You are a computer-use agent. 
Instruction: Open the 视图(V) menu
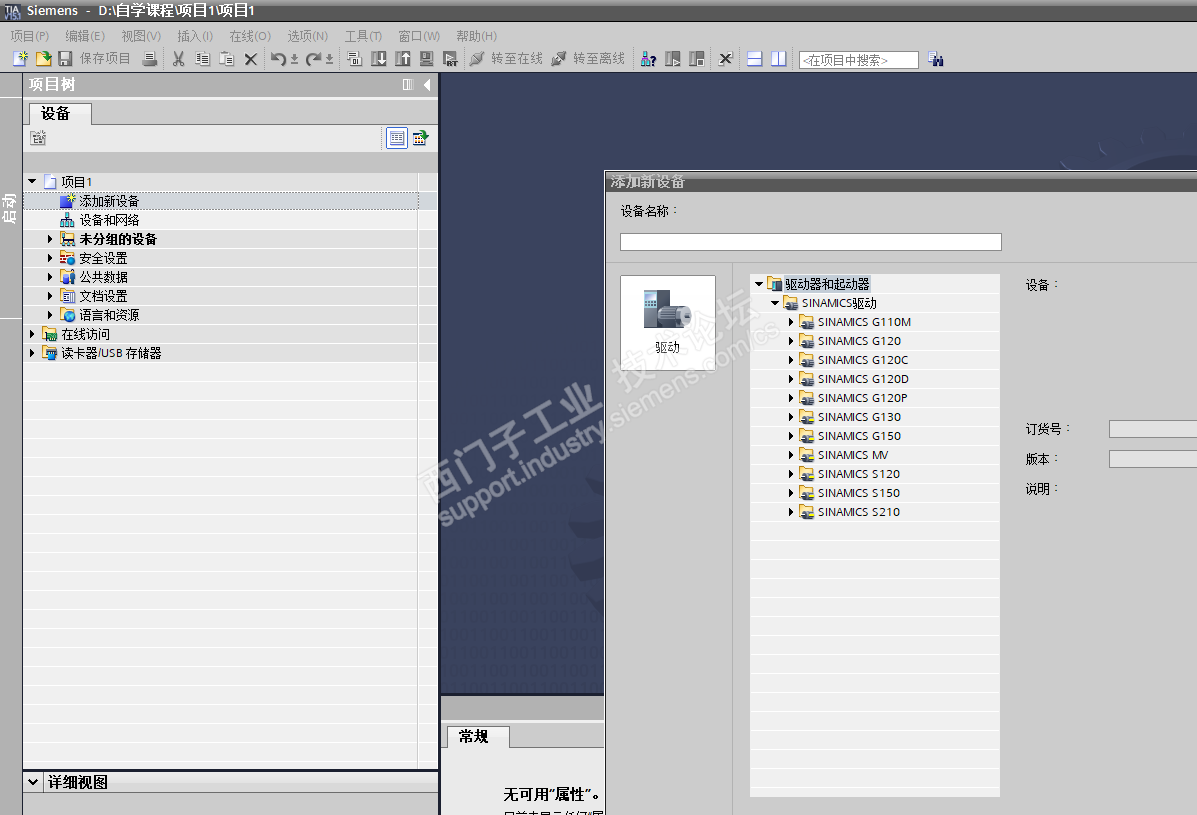(141, 36)
